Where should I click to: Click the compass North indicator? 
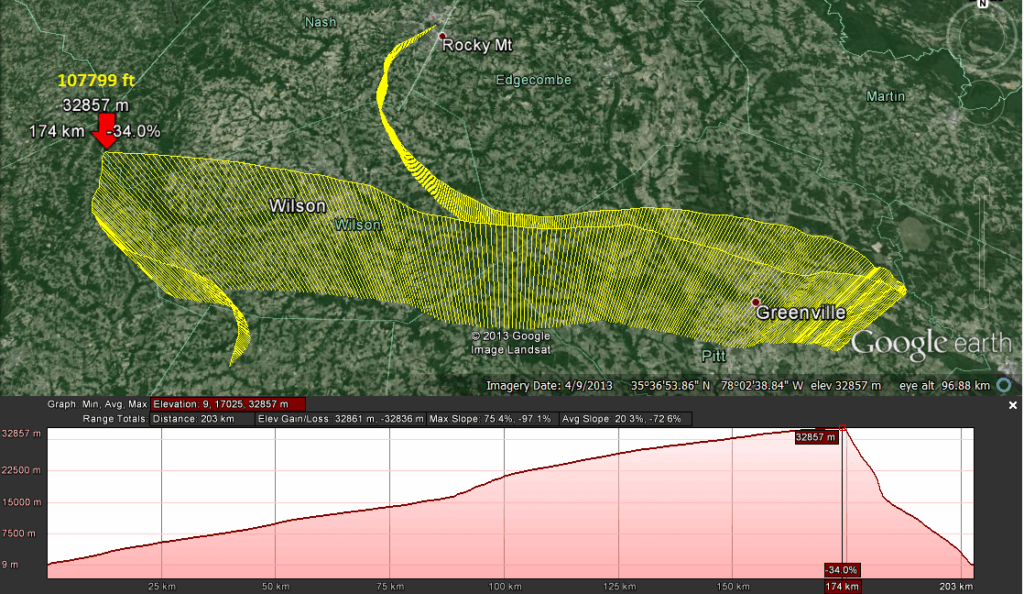(985, 5)
